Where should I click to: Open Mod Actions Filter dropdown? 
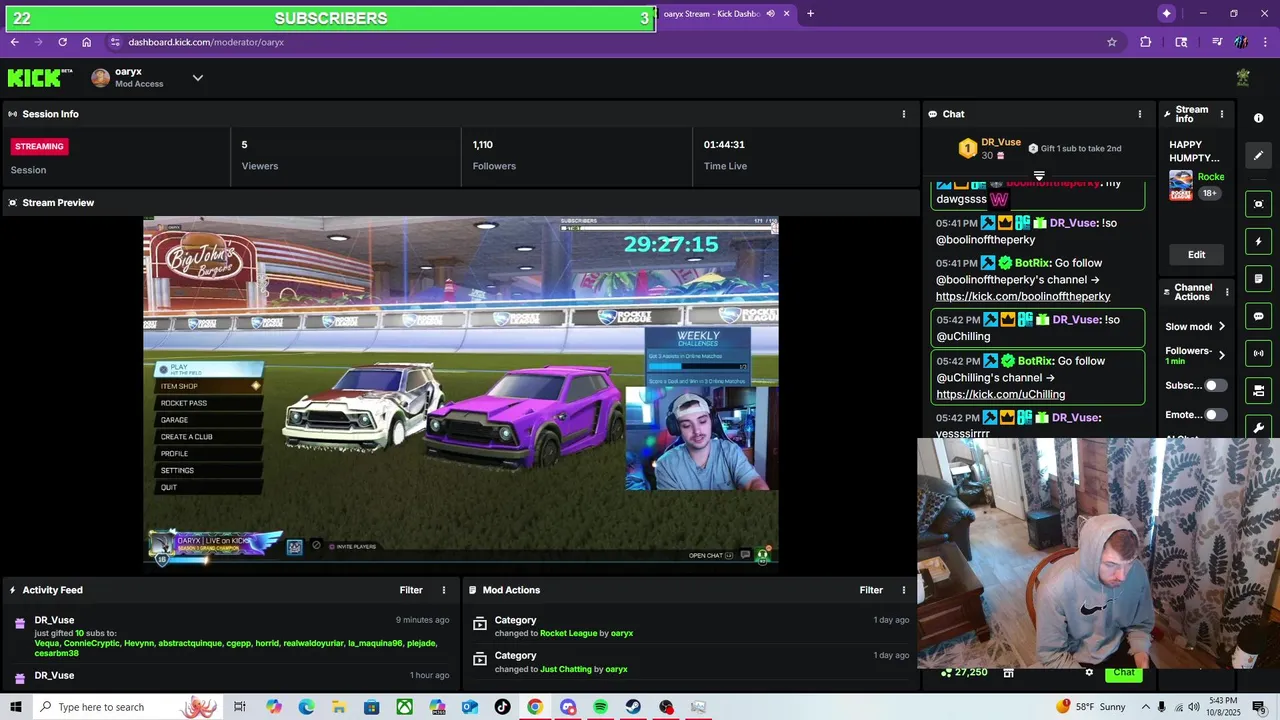[x=871, y=590]
